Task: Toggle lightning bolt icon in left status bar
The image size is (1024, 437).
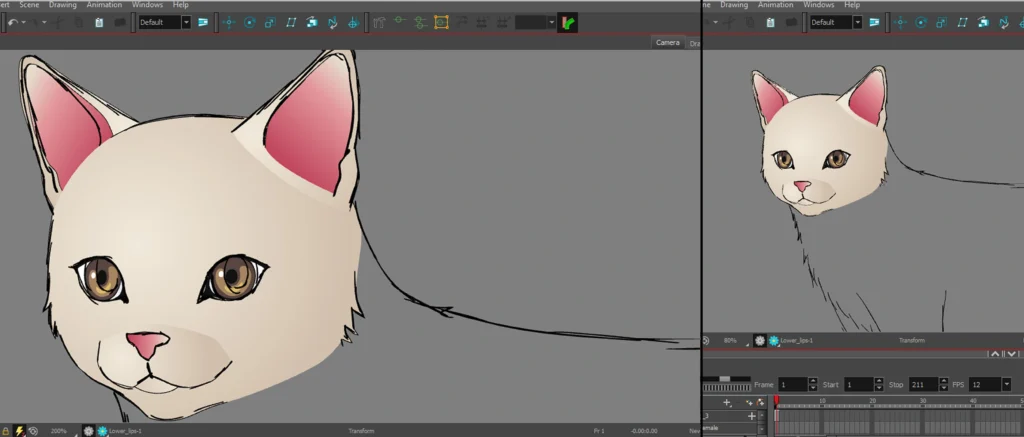Action: (x=20, y=431)
